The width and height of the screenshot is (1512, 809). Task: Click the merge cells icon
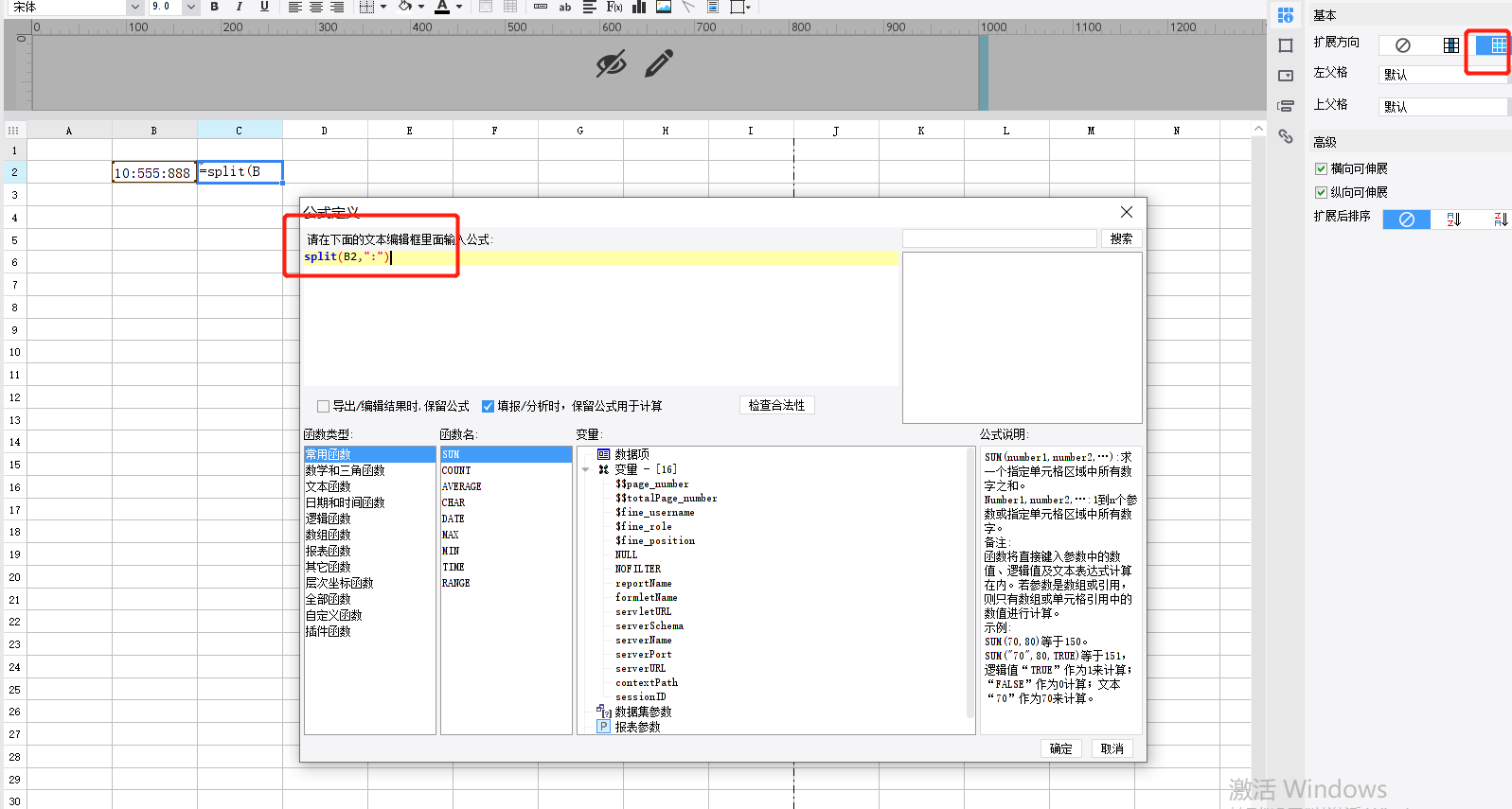point(486,7)
